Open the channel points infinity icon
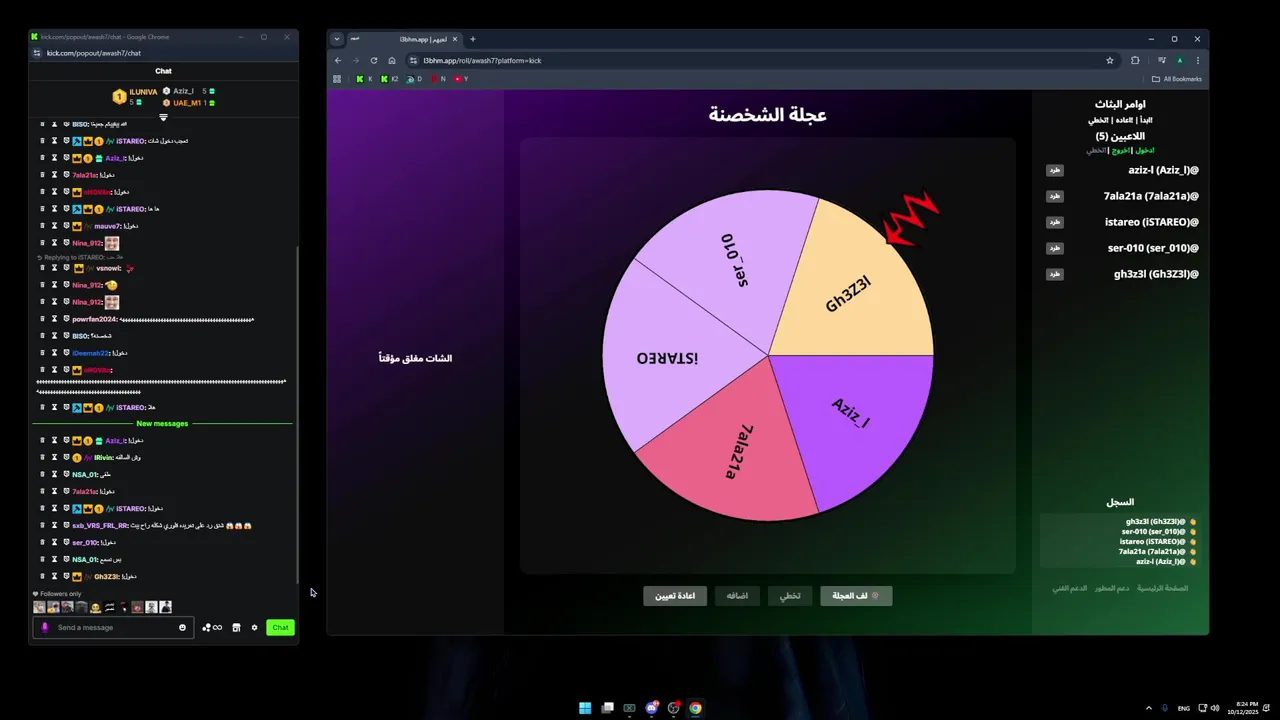Image resolution: width=1280 pixels, height=720 pixels. 212,628
